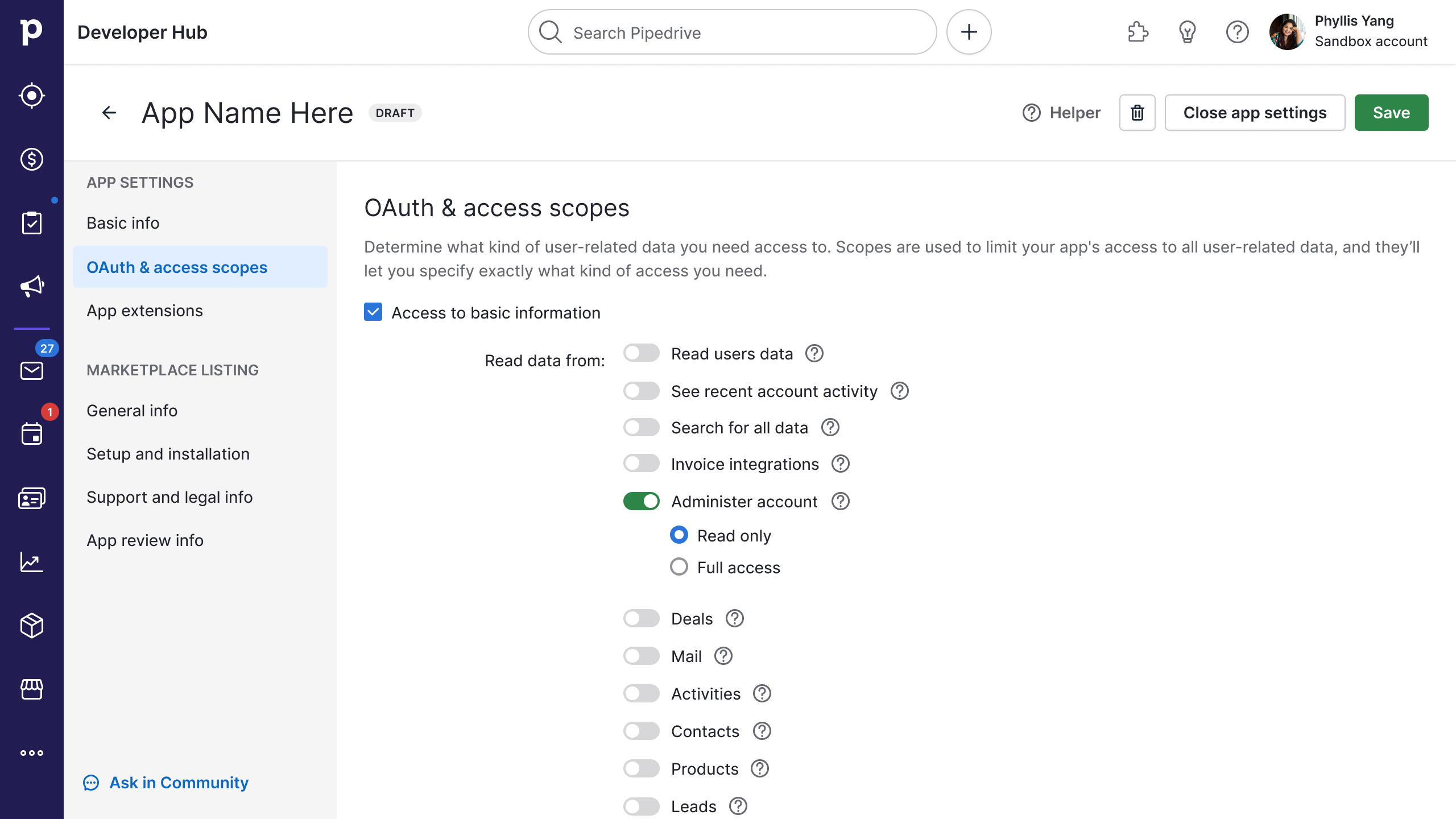Click Ask in Community link
The image size is (1456, 819).
click(179, 783)
